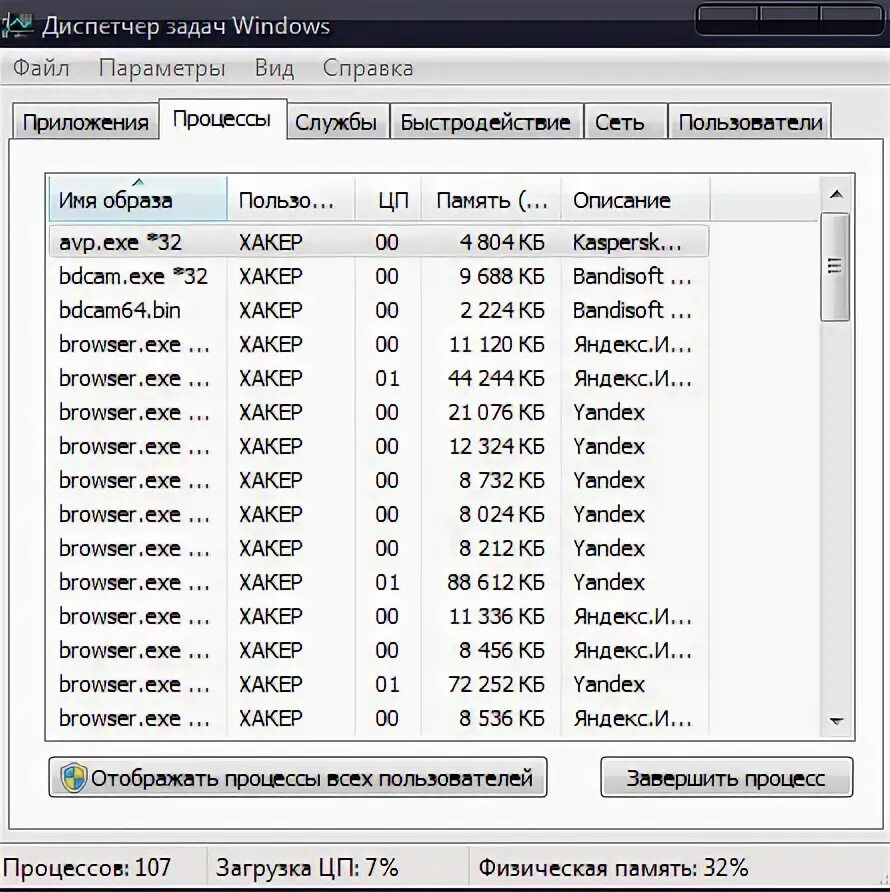This screenshot has width=890, height=892.
Task: Click the scrollbar down arrow
Action: click(x=836, y=721)
